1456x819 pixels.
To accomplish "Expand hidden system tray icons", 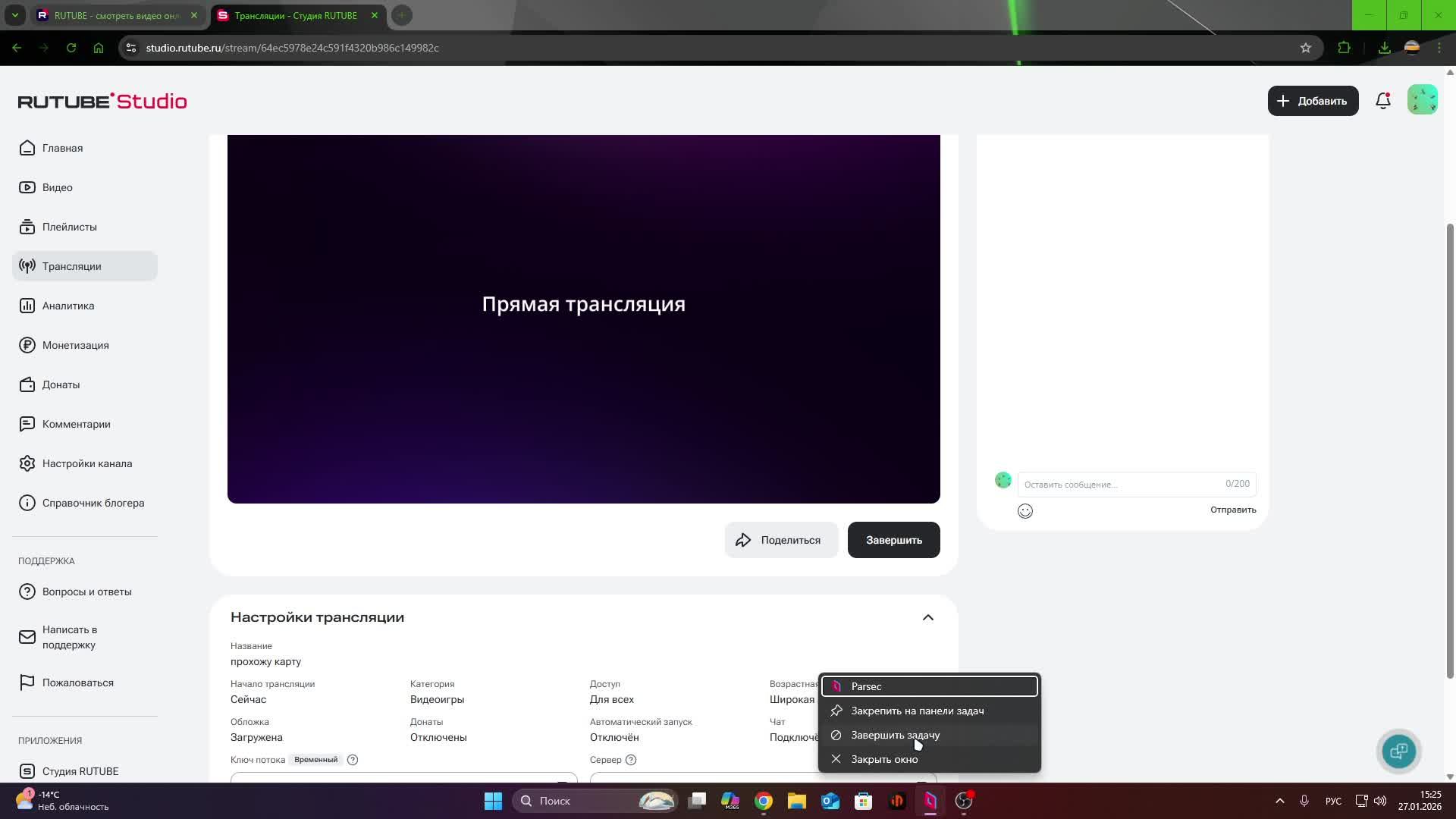I will [1279, 800].
